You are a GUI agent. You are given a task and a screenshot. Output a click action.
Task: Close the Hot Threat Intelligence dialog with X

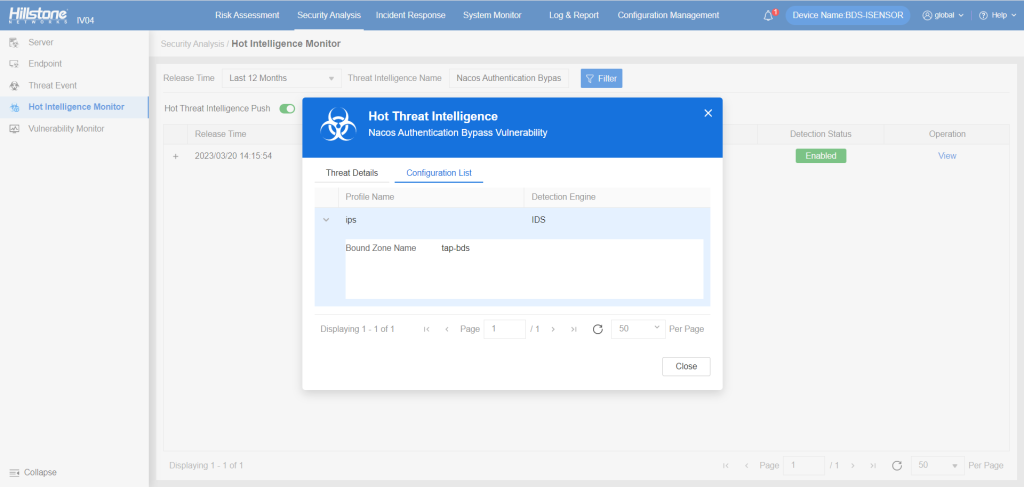[x=708, y=114]
